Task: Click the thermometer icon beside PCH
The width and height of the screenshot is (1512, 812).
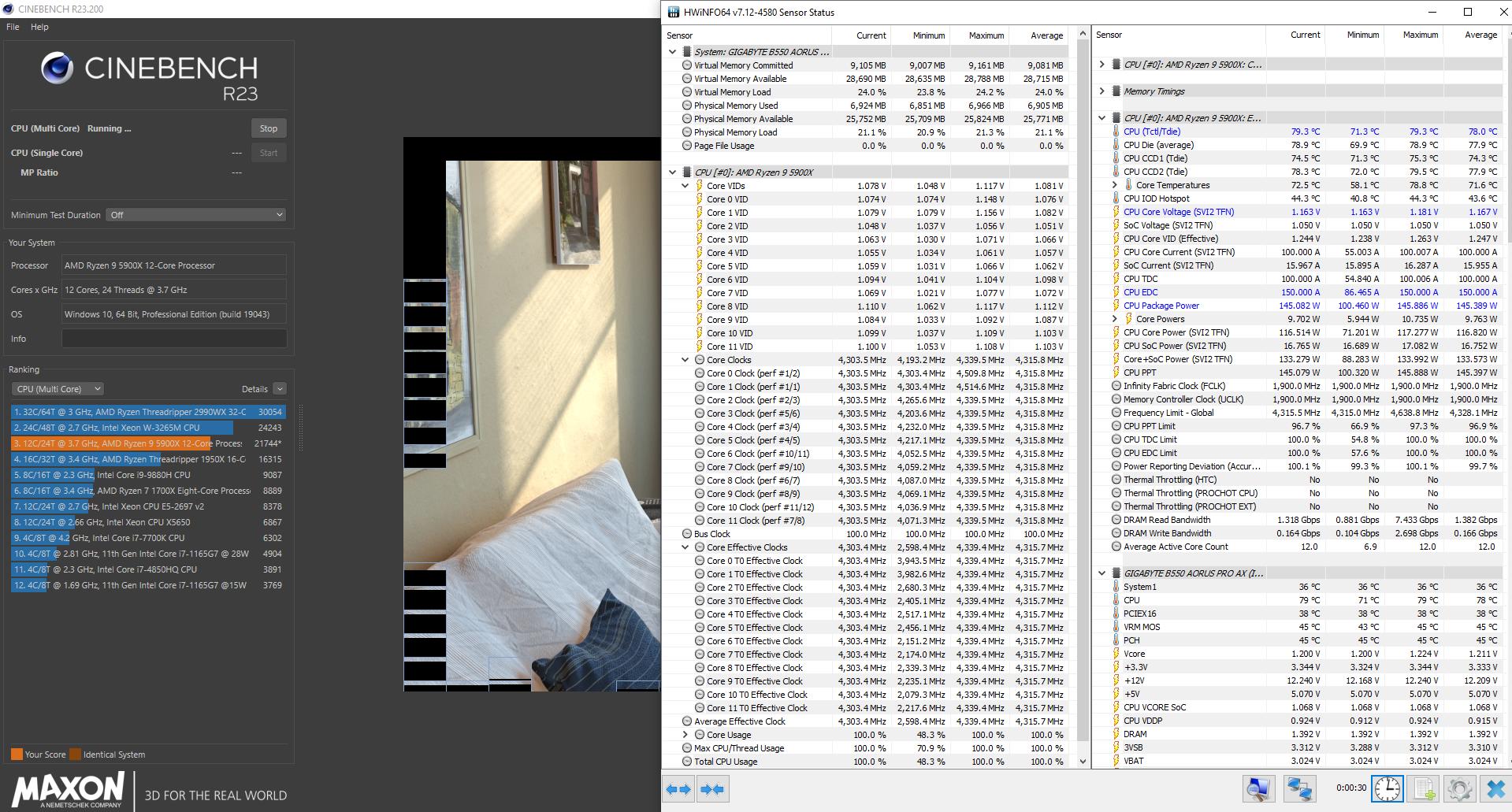Action: (x=1116, y=640)
